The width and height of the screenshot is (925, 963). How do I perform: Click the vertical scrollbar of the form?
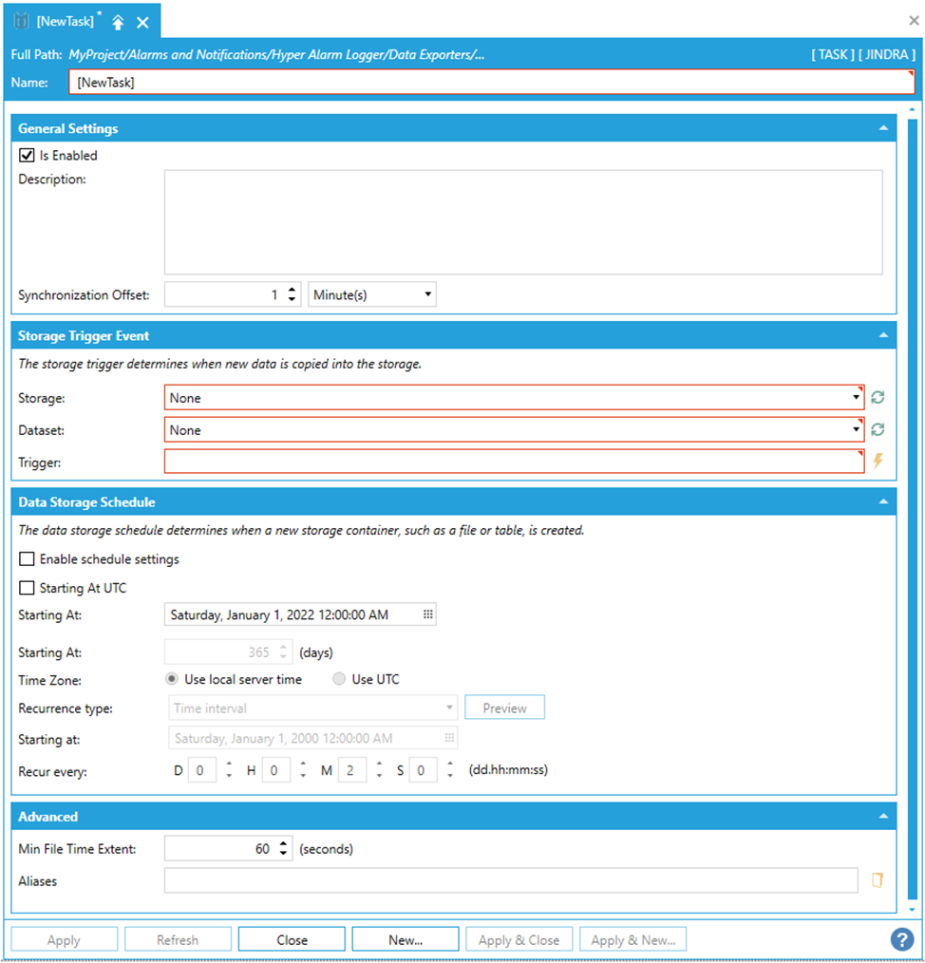(912, 509)
